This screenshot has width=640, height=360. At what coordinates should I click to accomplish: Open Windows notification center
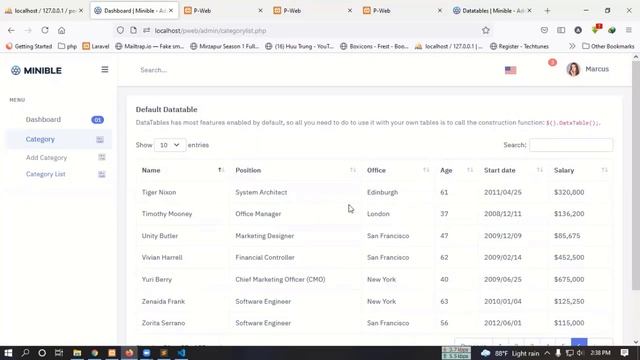[x=624, y=353]
